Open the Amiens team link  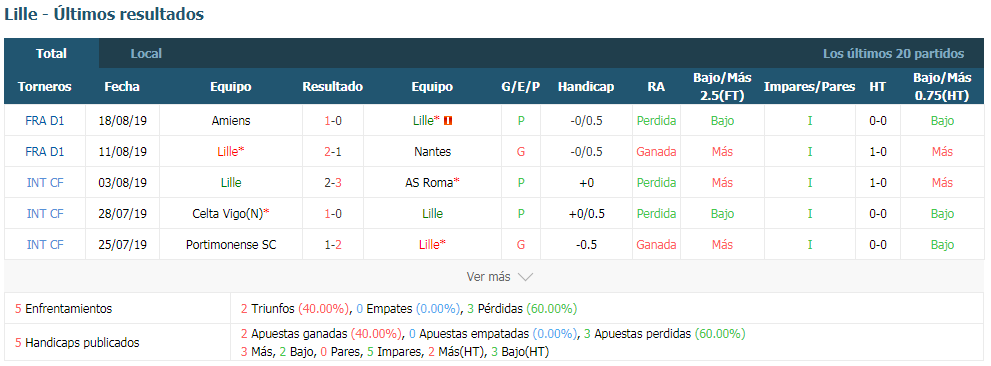point(231,121)
